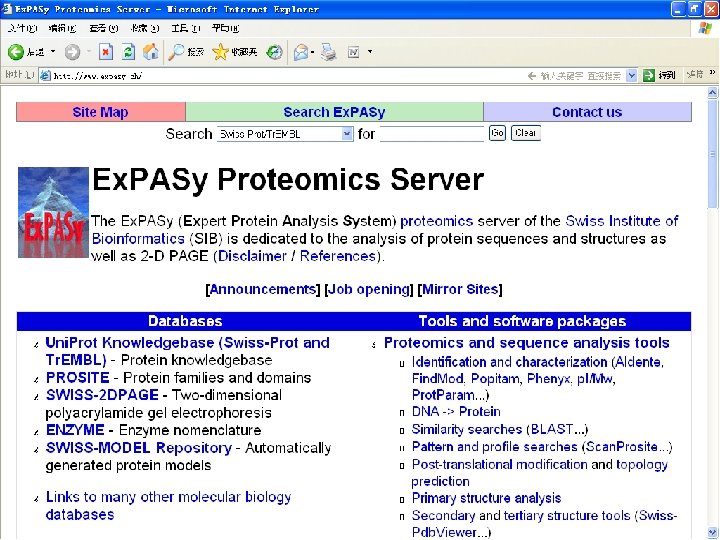
Task: Expand the address bar dropdown arrow
Action: (632, 75)
